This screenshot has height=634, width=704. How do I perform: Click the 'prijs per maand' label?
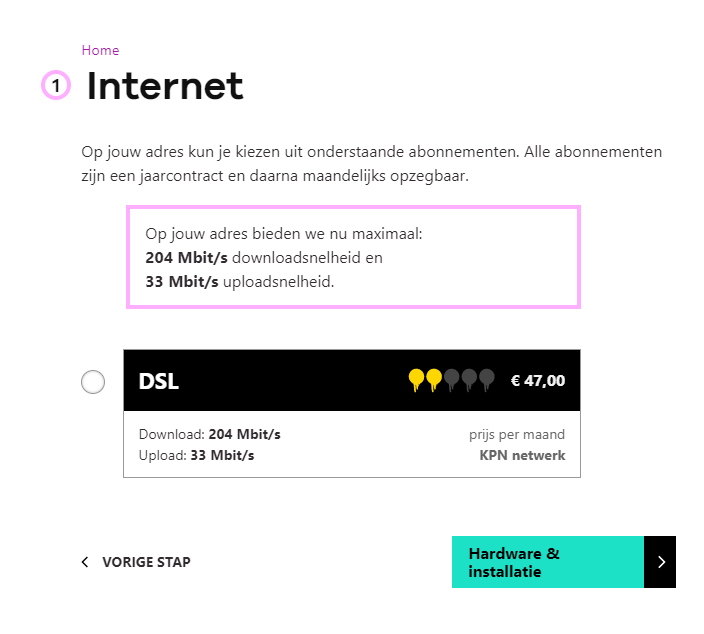517,435
